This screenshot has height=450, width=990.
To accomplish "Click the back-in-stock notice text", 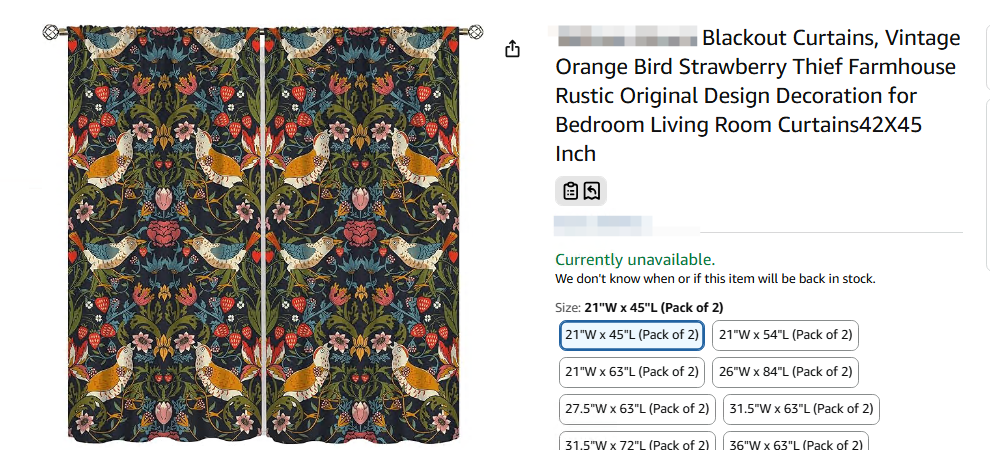I will pos(715,279).
